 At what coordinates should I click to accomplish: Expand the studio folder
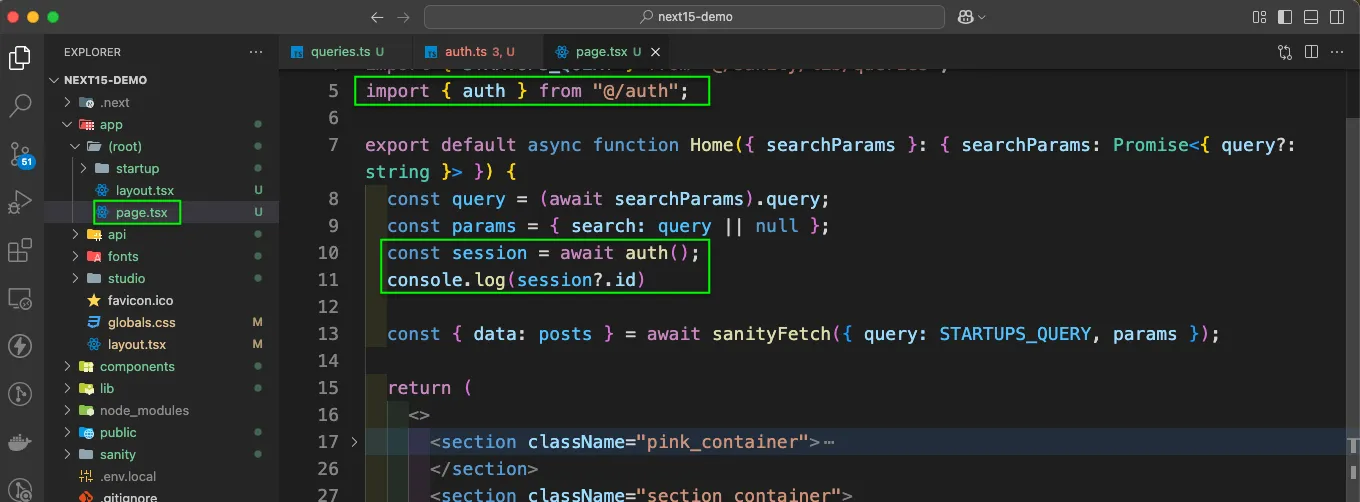point(76,278)
